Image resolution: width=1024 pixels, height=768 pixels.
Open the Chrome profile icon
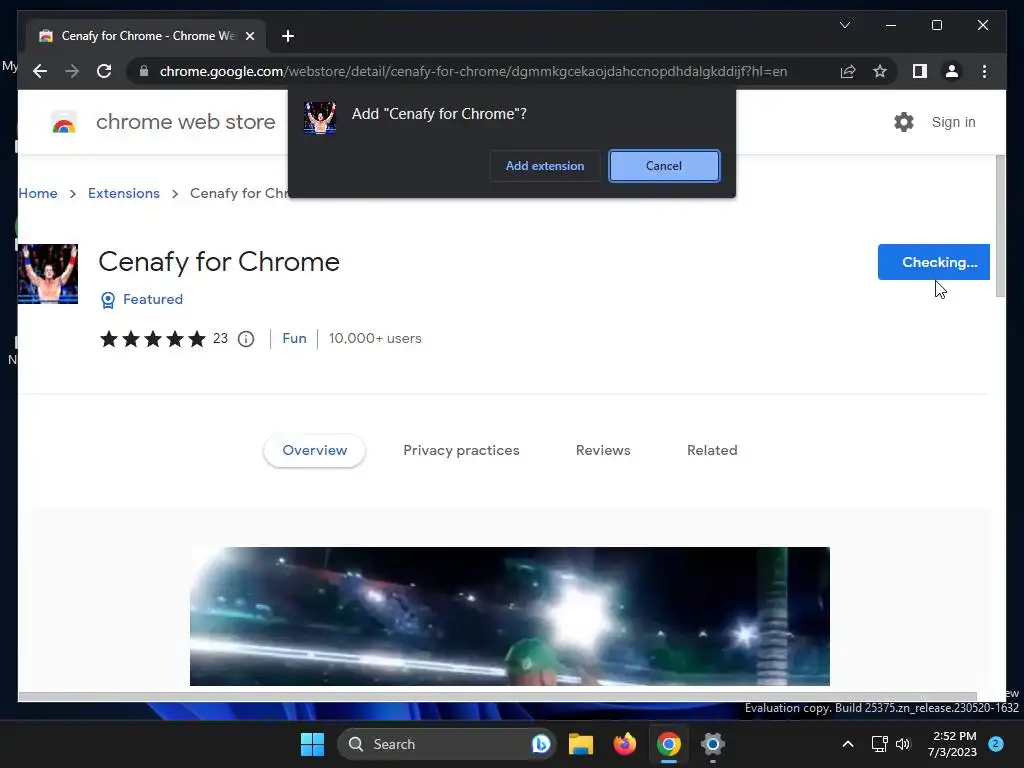pyautogui.click(x=952, y=71)
